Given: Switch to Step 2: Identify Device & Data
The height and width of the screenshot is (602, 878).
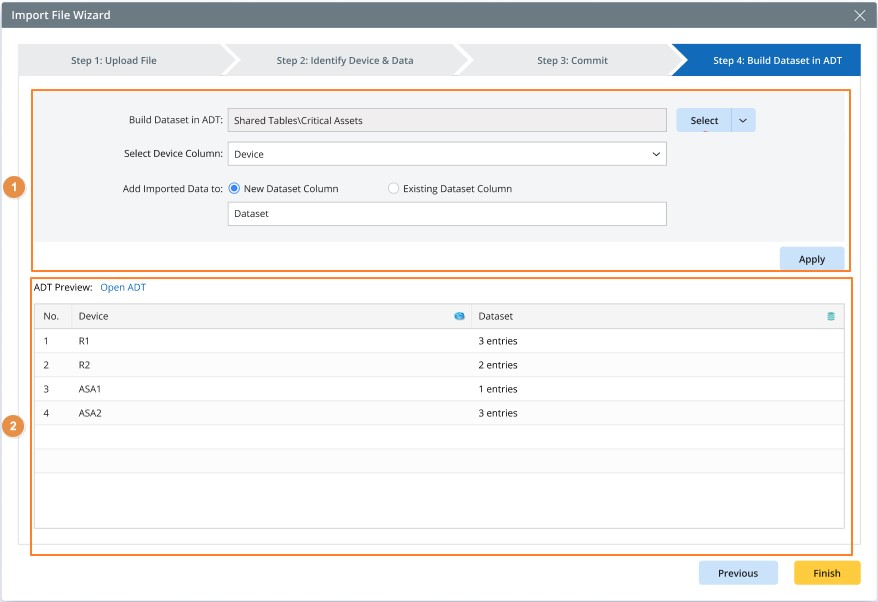Looking at the screenshot, I should pyautogui.click(x=345, y=60).
